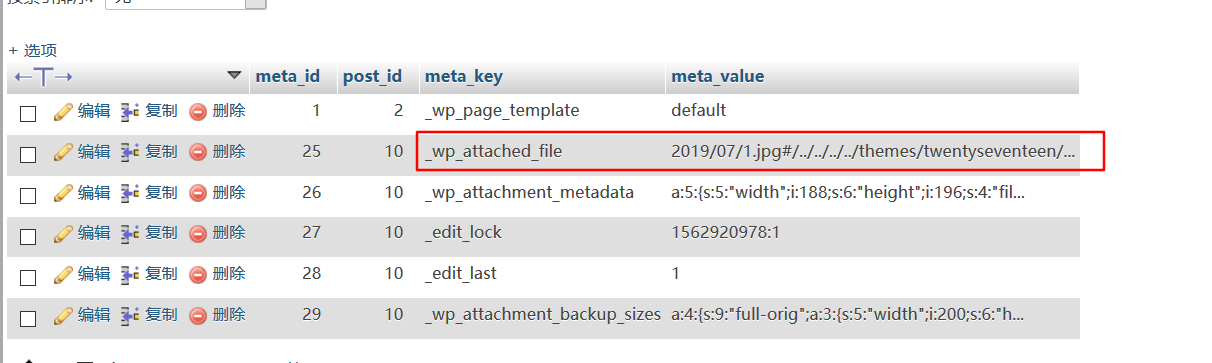Click the delete icon for meta_id 29
Image resolution: width=1212 pixels, height=363 pixels.
198,315
